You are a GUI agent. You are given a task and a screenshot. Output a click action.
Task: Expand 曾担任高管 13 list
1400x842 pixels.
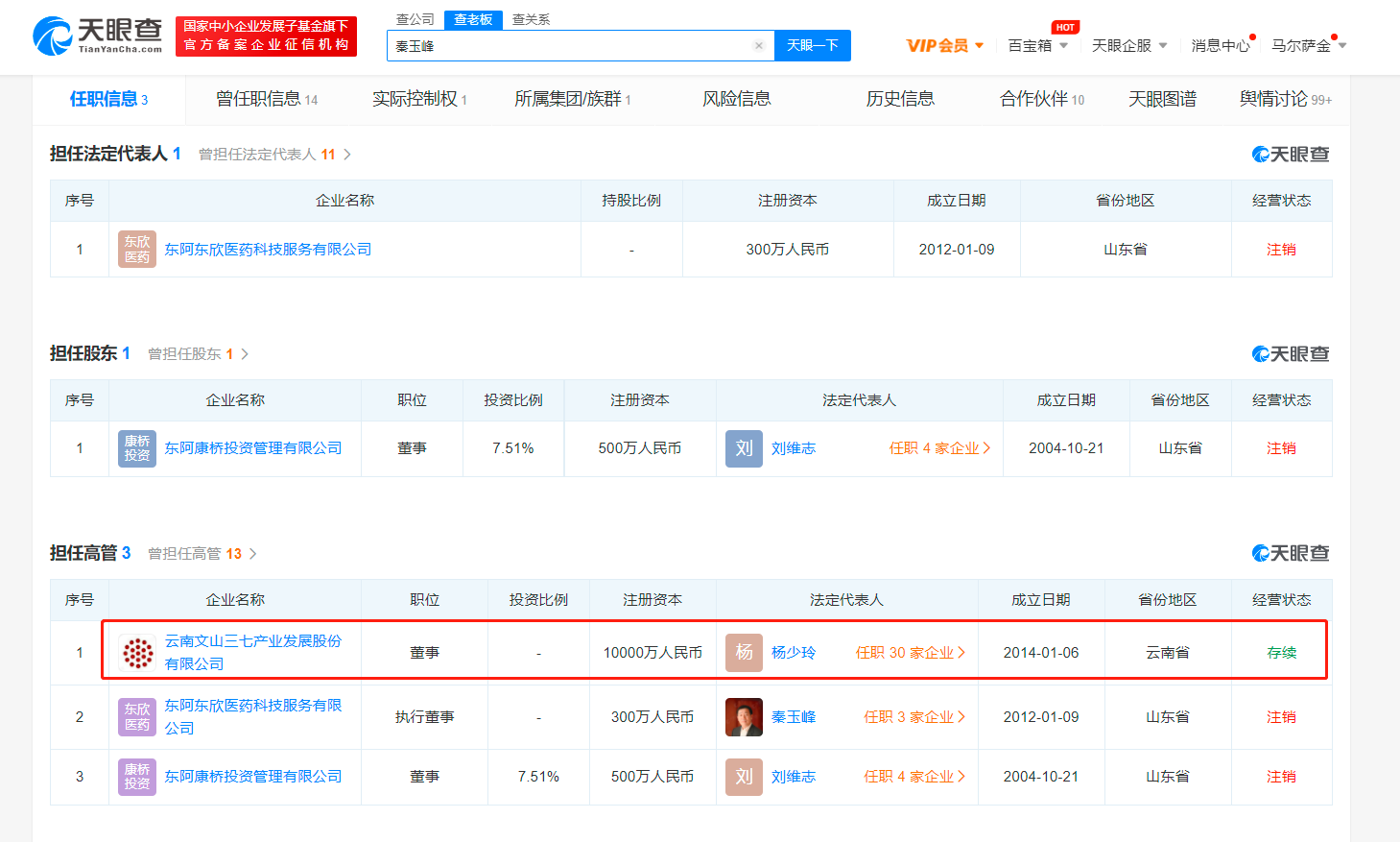pos(202,554)
